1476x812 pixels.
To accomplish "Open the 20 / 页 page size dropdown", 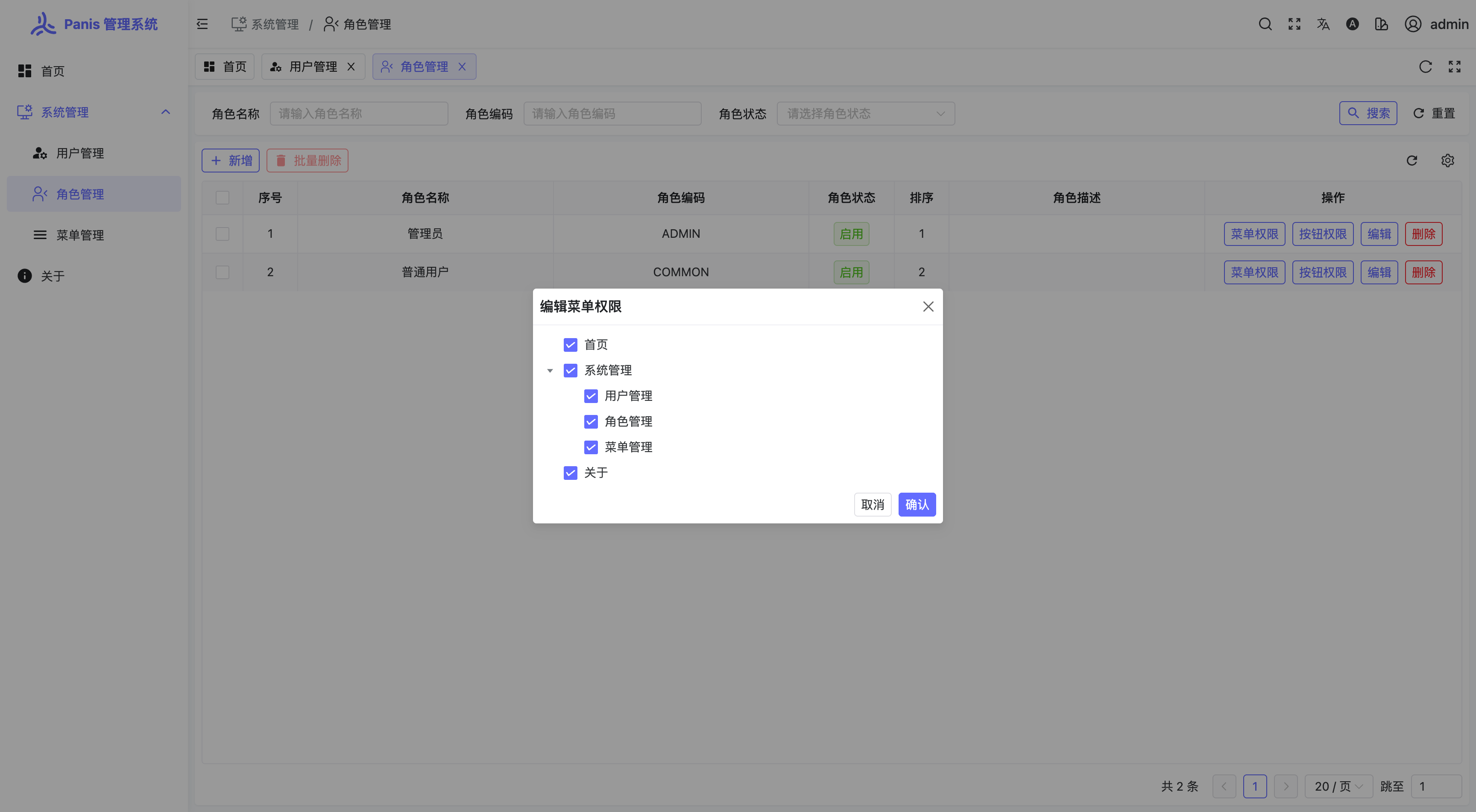I will tap(1338, 786).
